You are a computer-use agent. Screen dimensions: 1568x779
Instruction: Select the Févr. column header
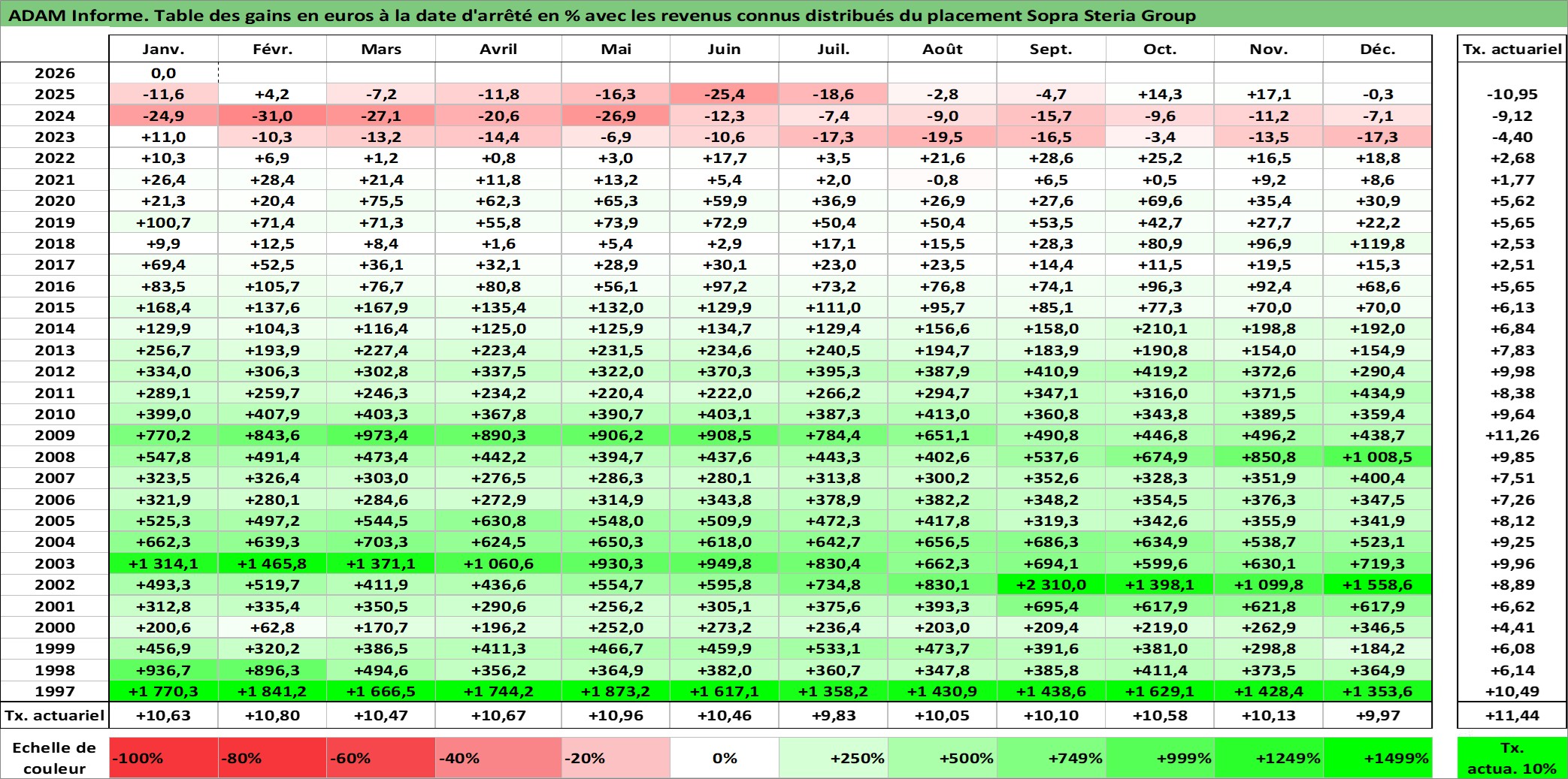click(272, 49)
